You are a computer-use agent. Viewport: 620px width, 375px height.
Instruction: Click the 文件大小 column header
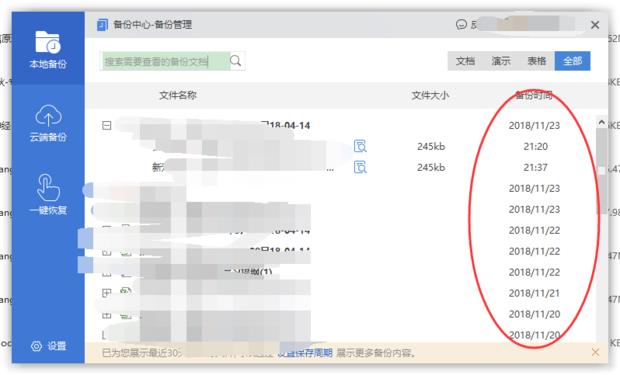click(430, 95)
